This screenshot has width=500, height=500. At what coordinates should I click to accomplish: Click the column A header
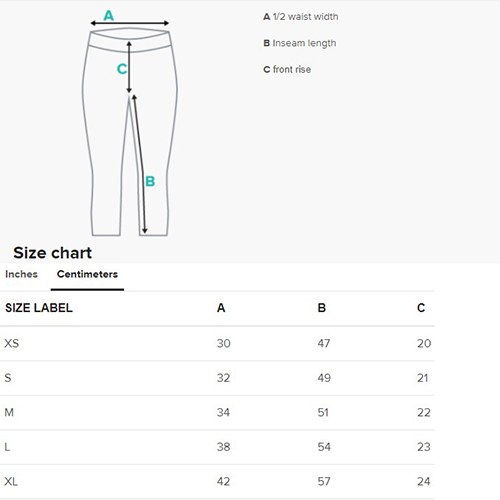coord(221,308)
